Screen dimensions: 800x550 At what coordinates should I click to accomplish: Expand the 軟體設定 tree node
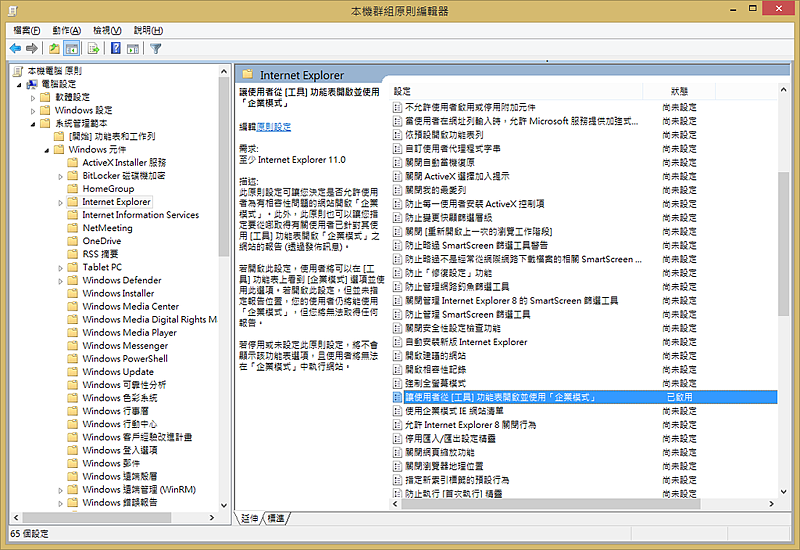33,97
